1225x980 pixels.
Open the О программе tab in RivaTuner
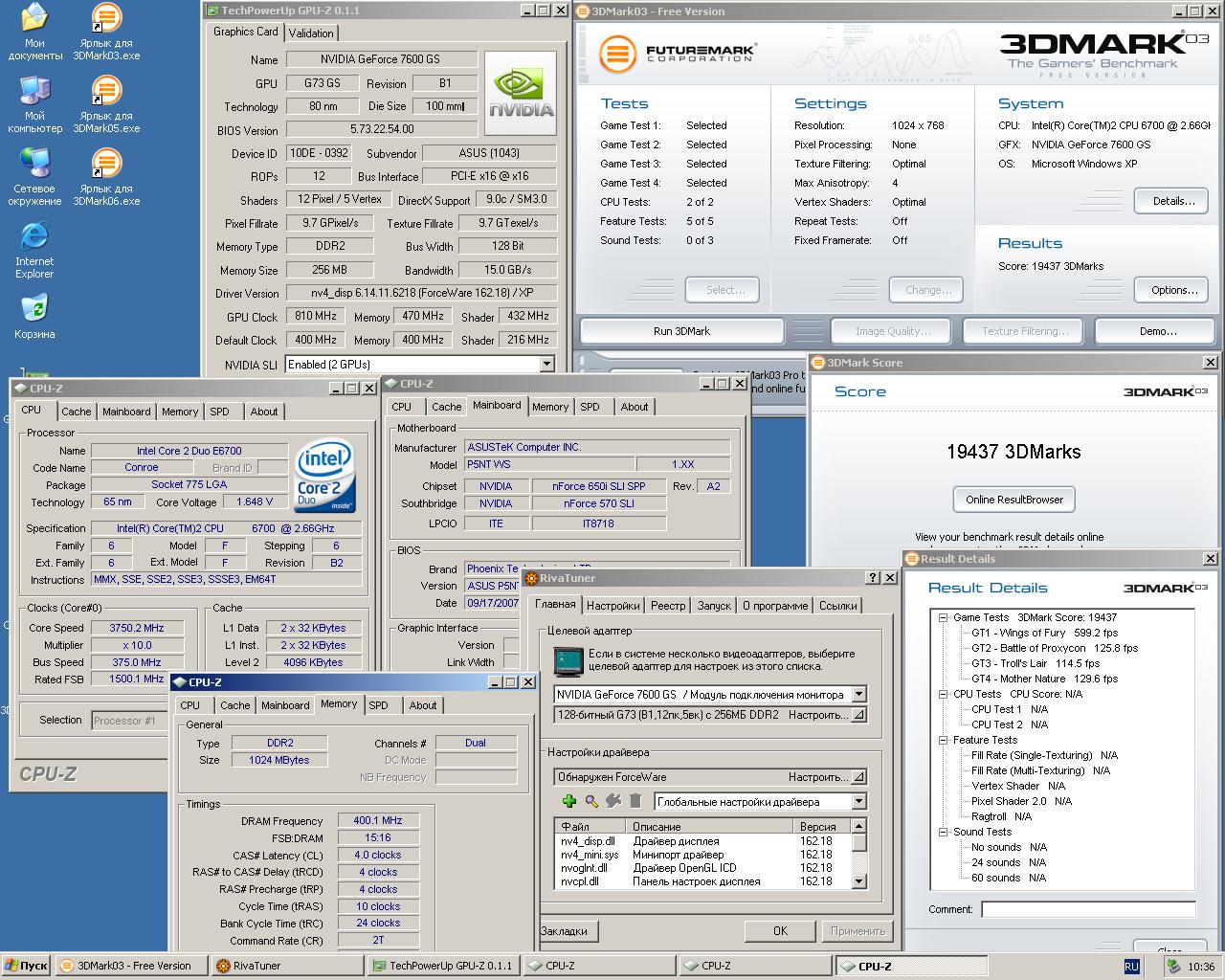click(x=775, y=606)
